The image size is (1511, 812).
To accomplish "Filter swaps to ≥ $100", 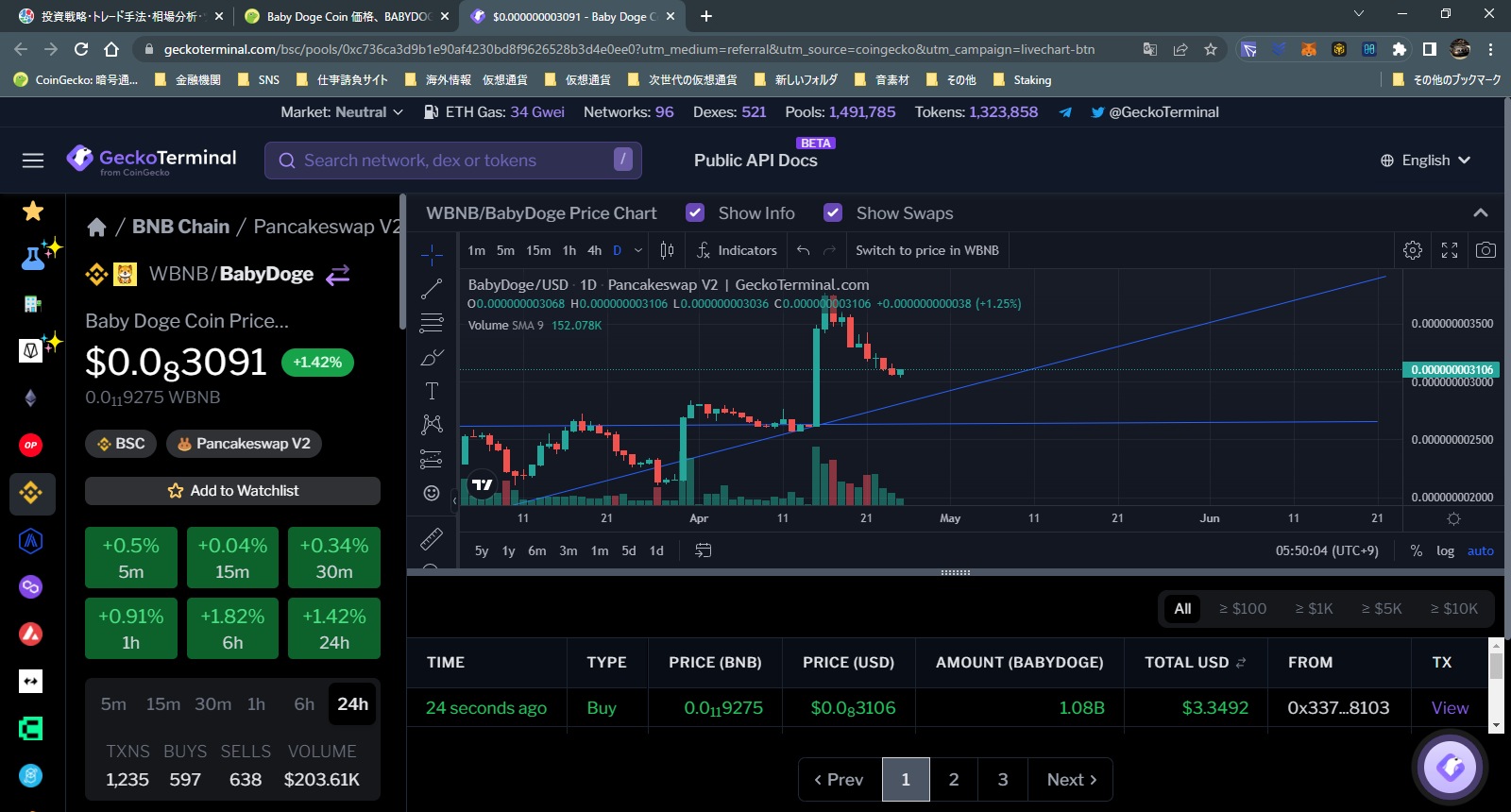I will pyautogui.click(x=1243, y=609).
